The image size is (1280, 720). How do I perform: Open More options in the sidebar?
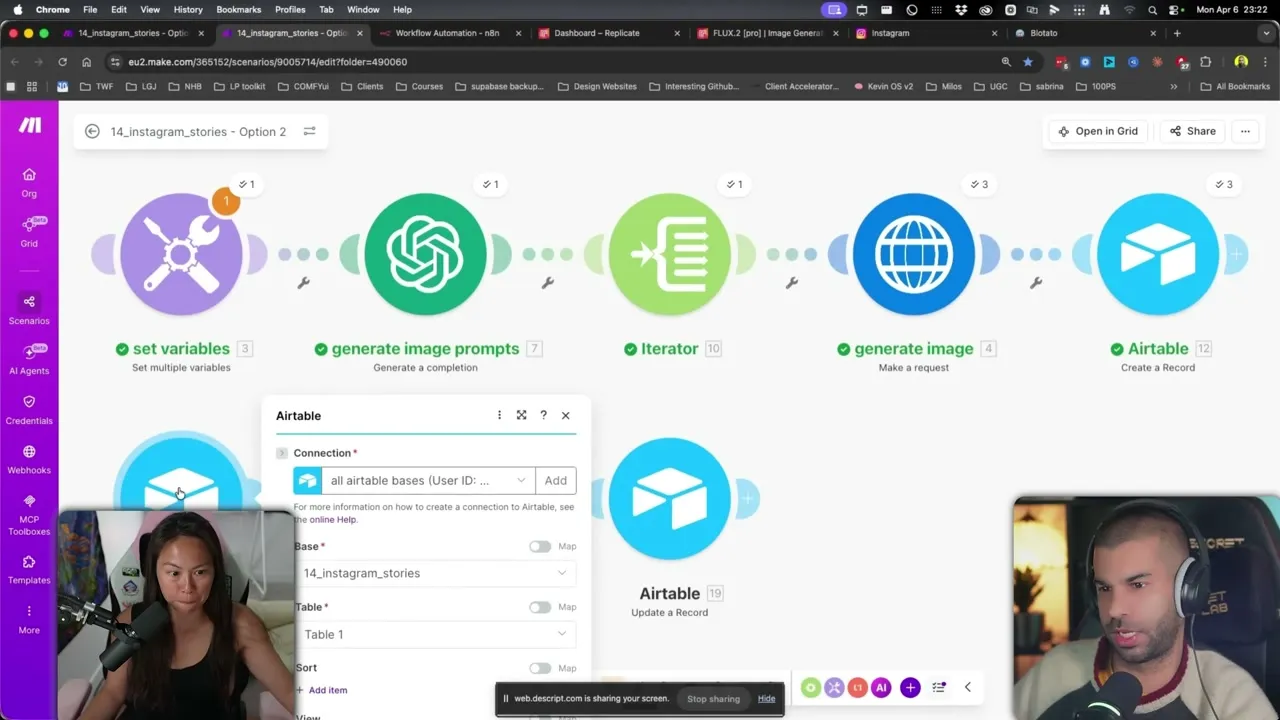[x=29, y=619]
